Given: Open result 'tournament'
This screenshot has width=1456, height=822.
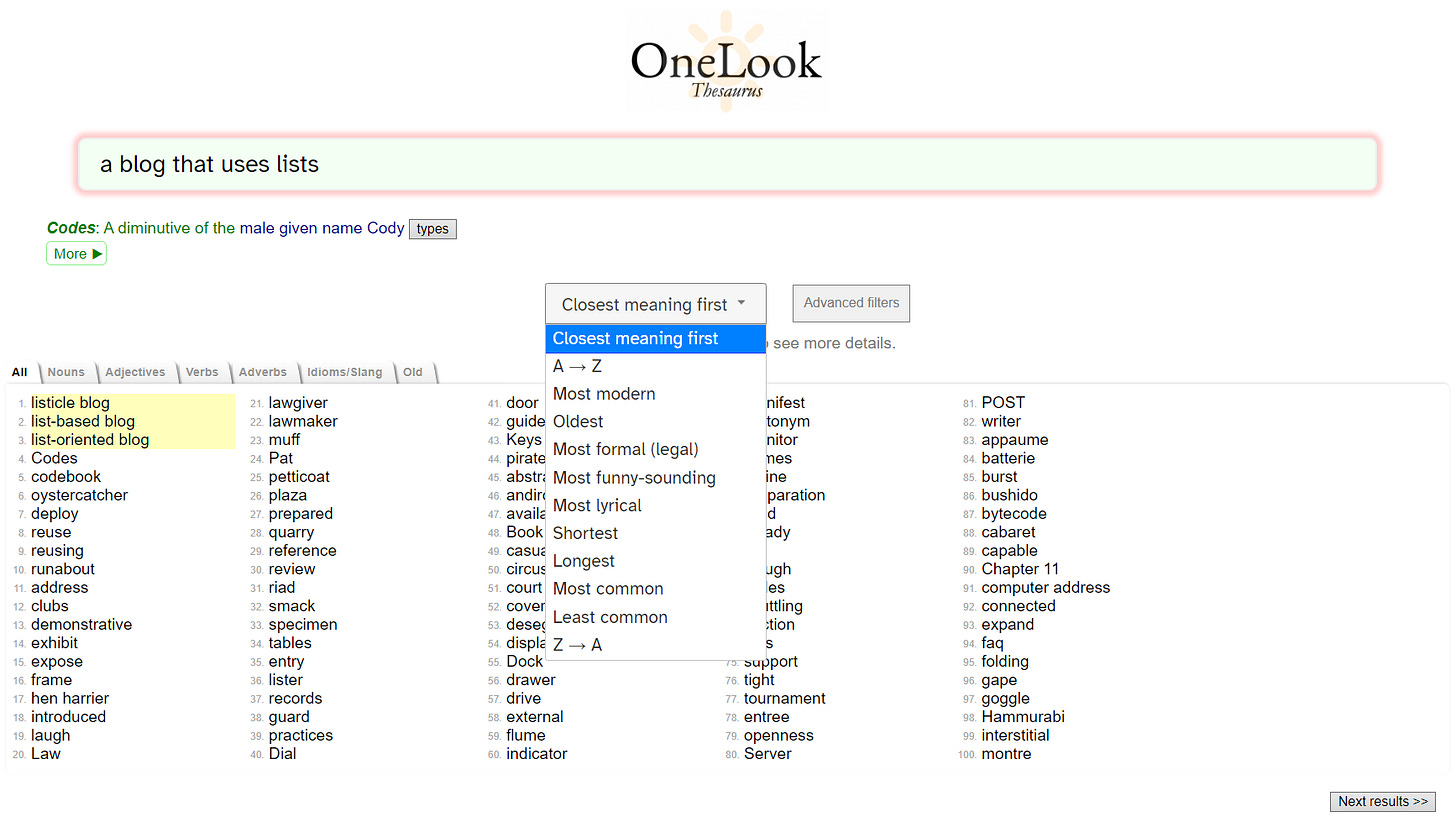Looking at the screenshot, I should coord(785,698).
